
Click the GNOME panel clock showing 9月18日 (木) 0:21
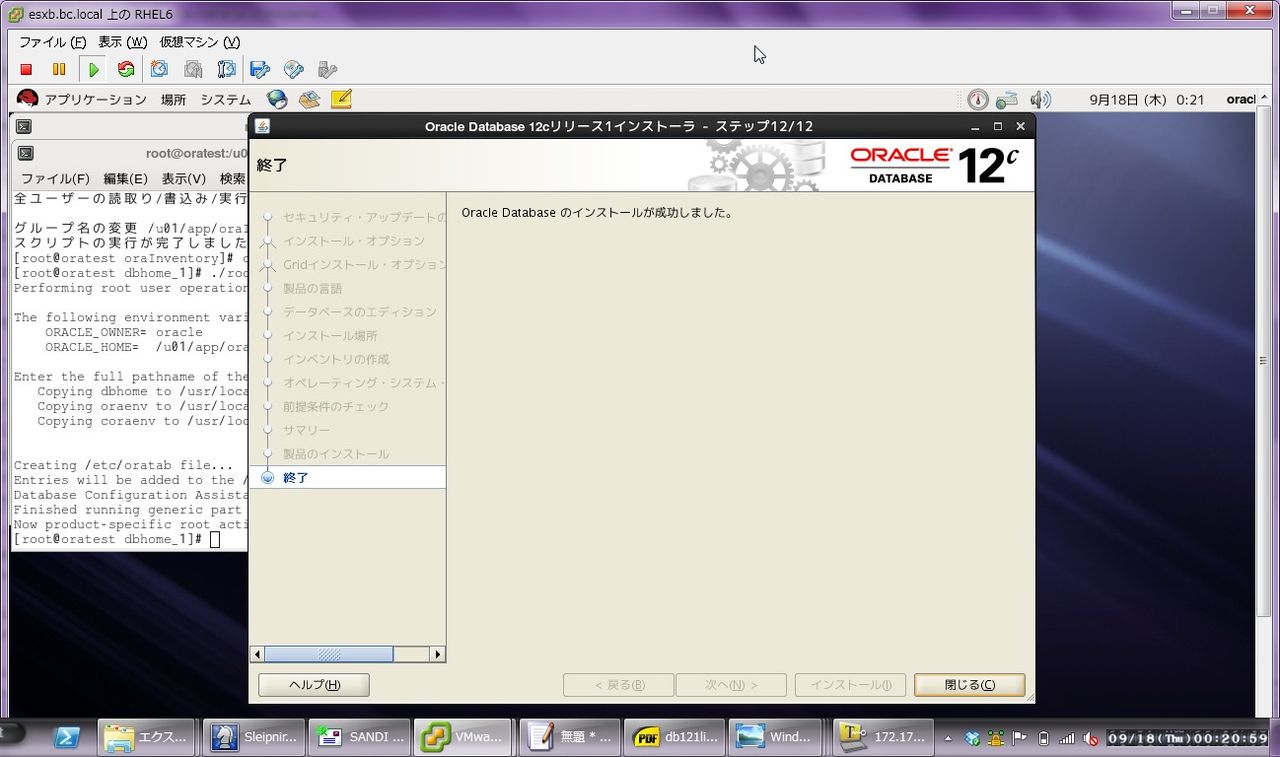pos(1147,100)
